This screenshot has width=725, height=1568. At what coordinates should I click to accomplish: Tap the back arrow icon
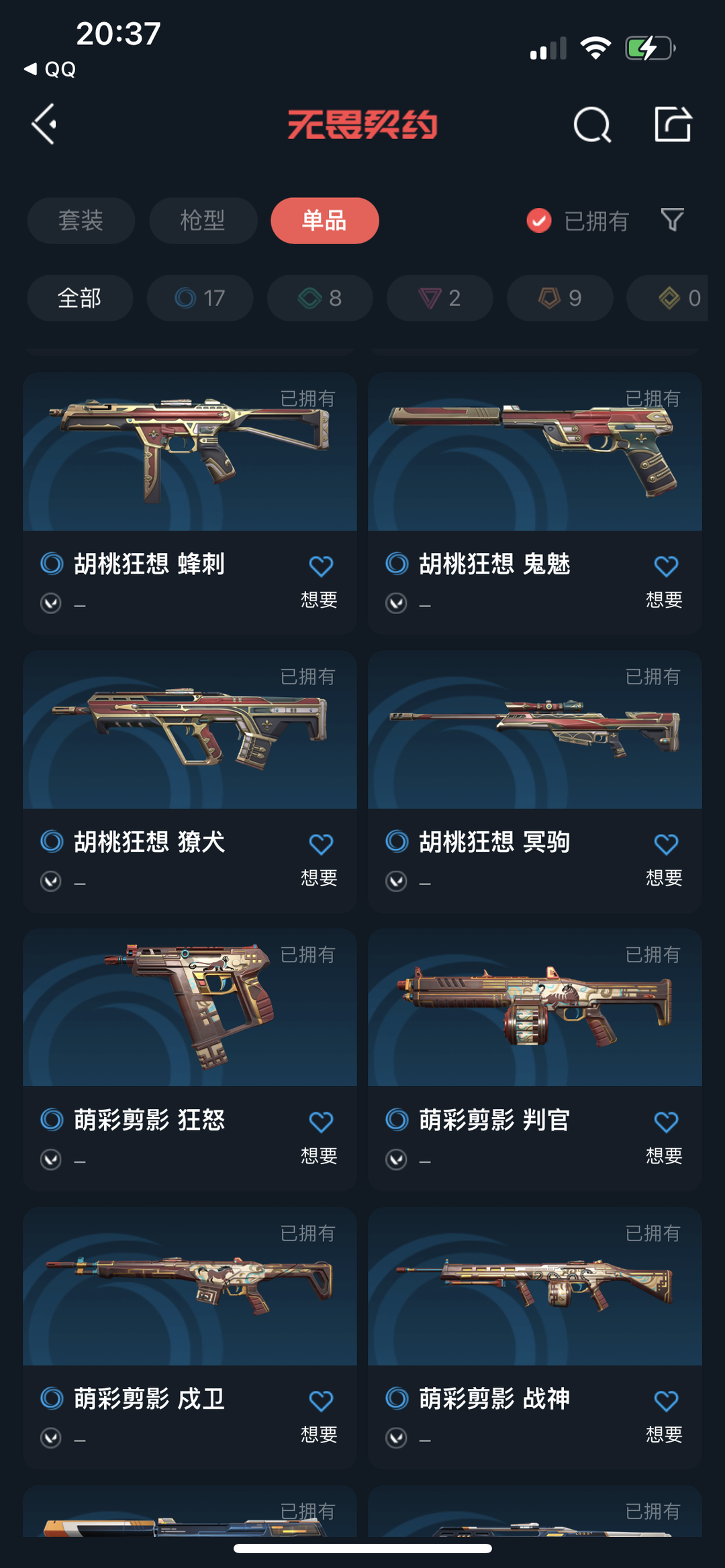[x=44, y=124]
